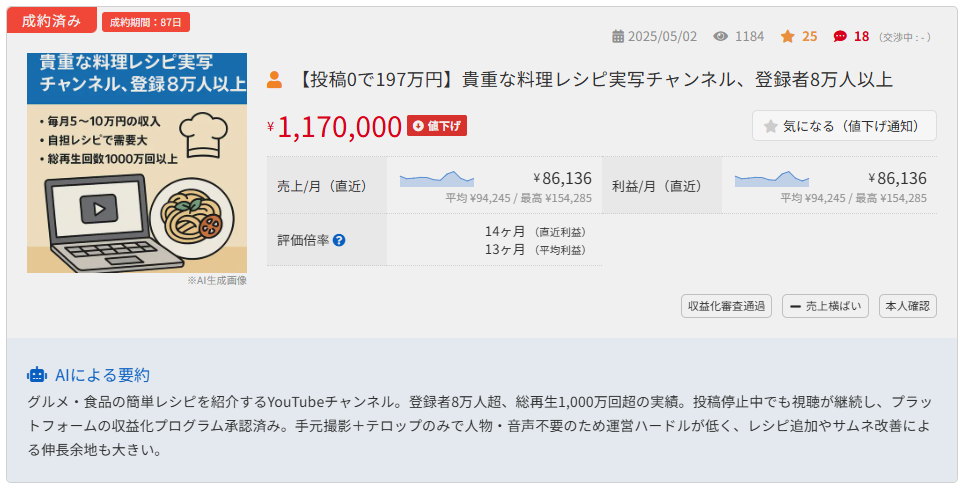This screenshot has width=964, height=489.
Task: Click the eye views icon
Action: [x=721, y=37]
